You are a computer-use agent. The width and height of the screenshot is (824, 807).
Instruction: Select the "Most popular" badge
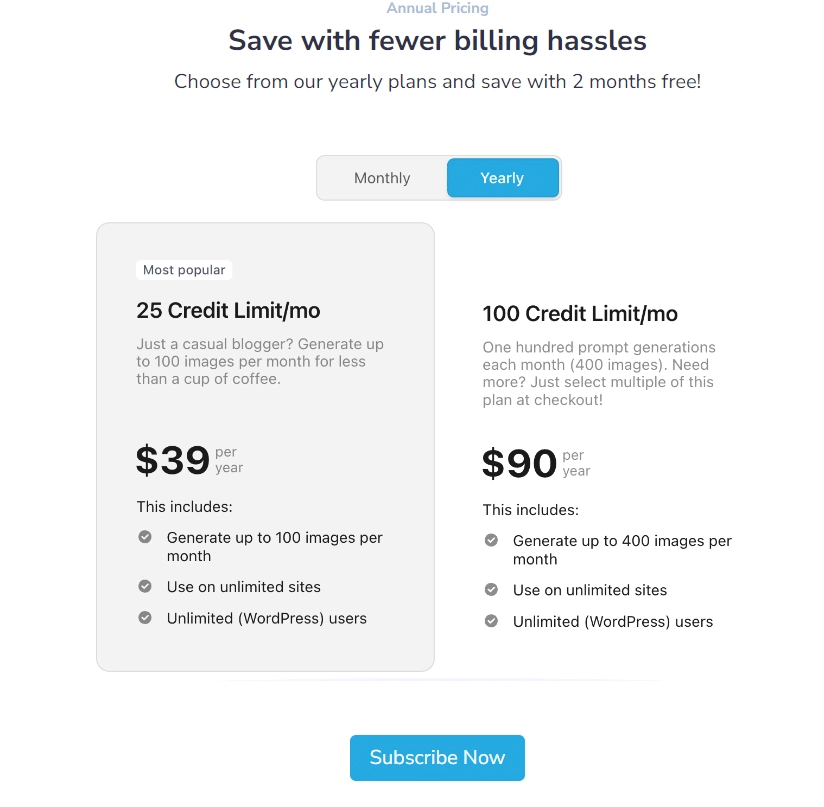point(184,269)
